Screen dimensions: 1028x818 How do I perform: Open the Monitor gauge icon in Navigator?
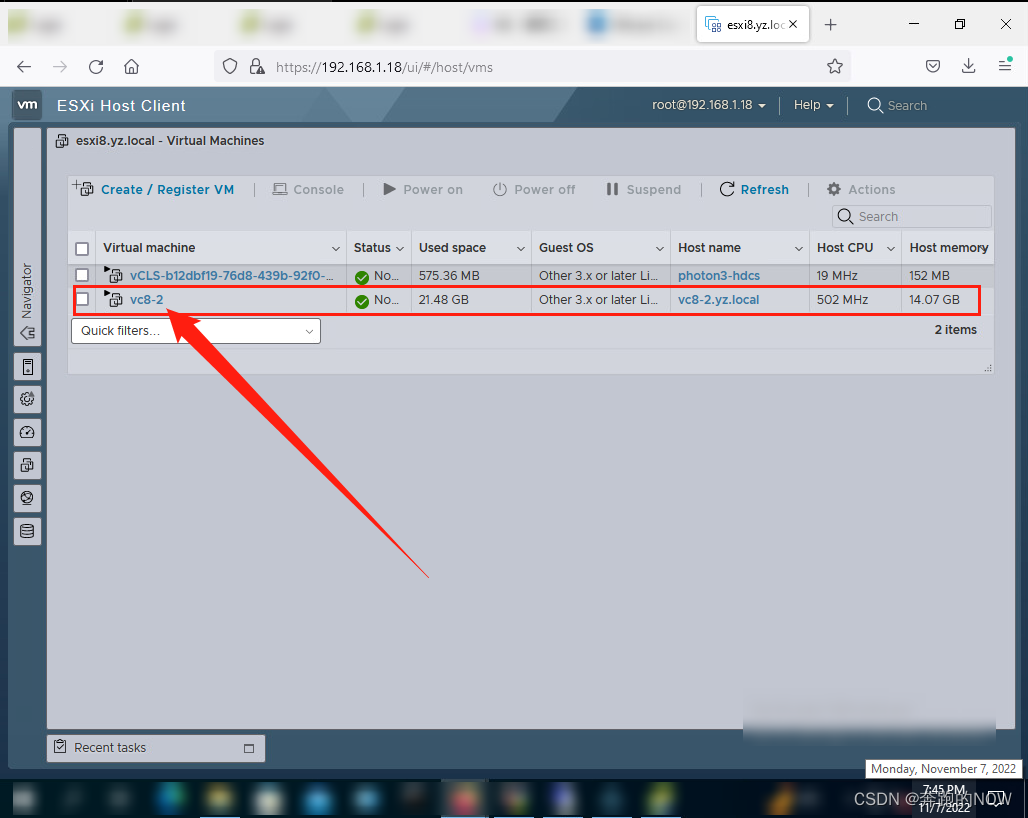(28, 433)
